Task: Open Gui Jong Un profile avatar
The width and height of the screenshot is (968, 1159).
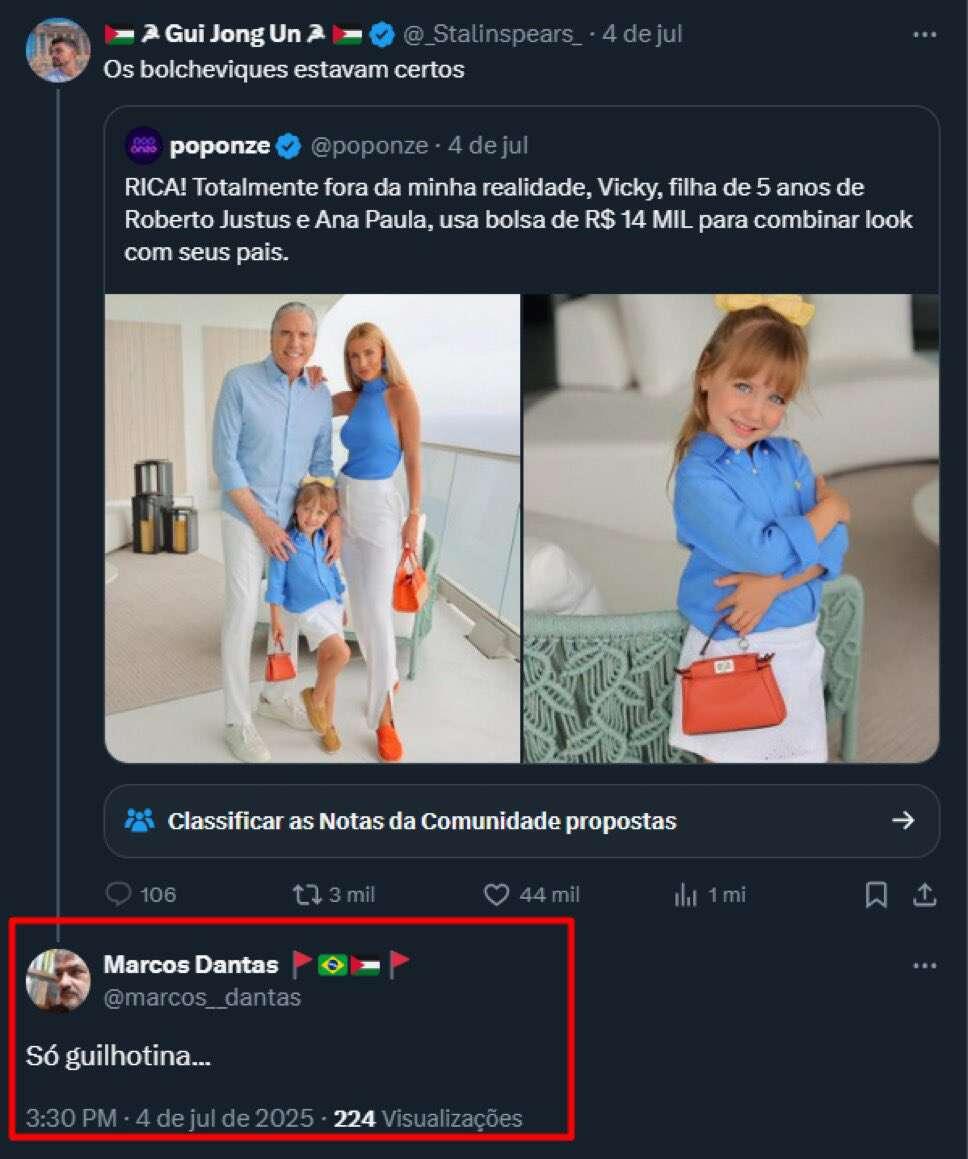Action: [58, 50]
